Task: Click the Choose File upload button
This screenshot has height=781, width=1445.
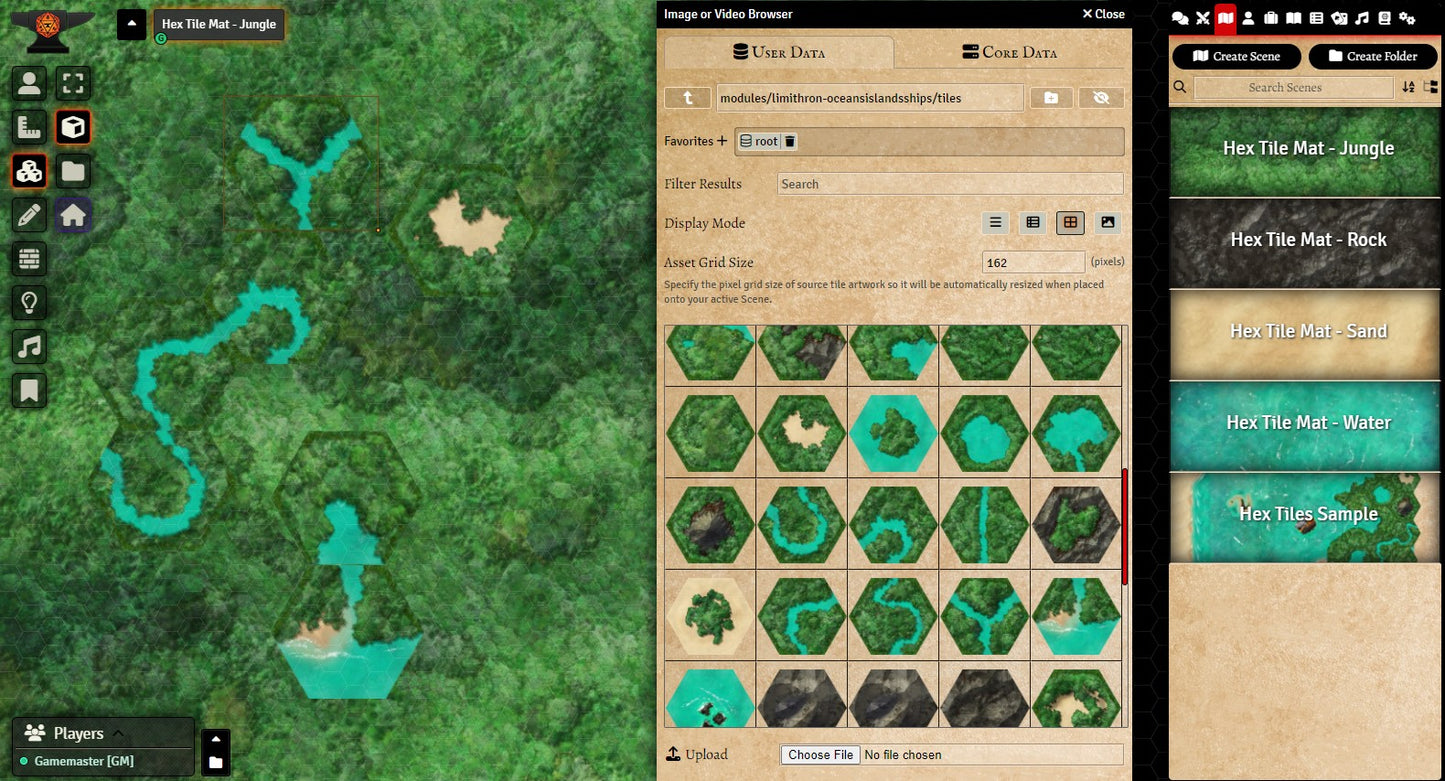Action: click(x=820, y=755)
